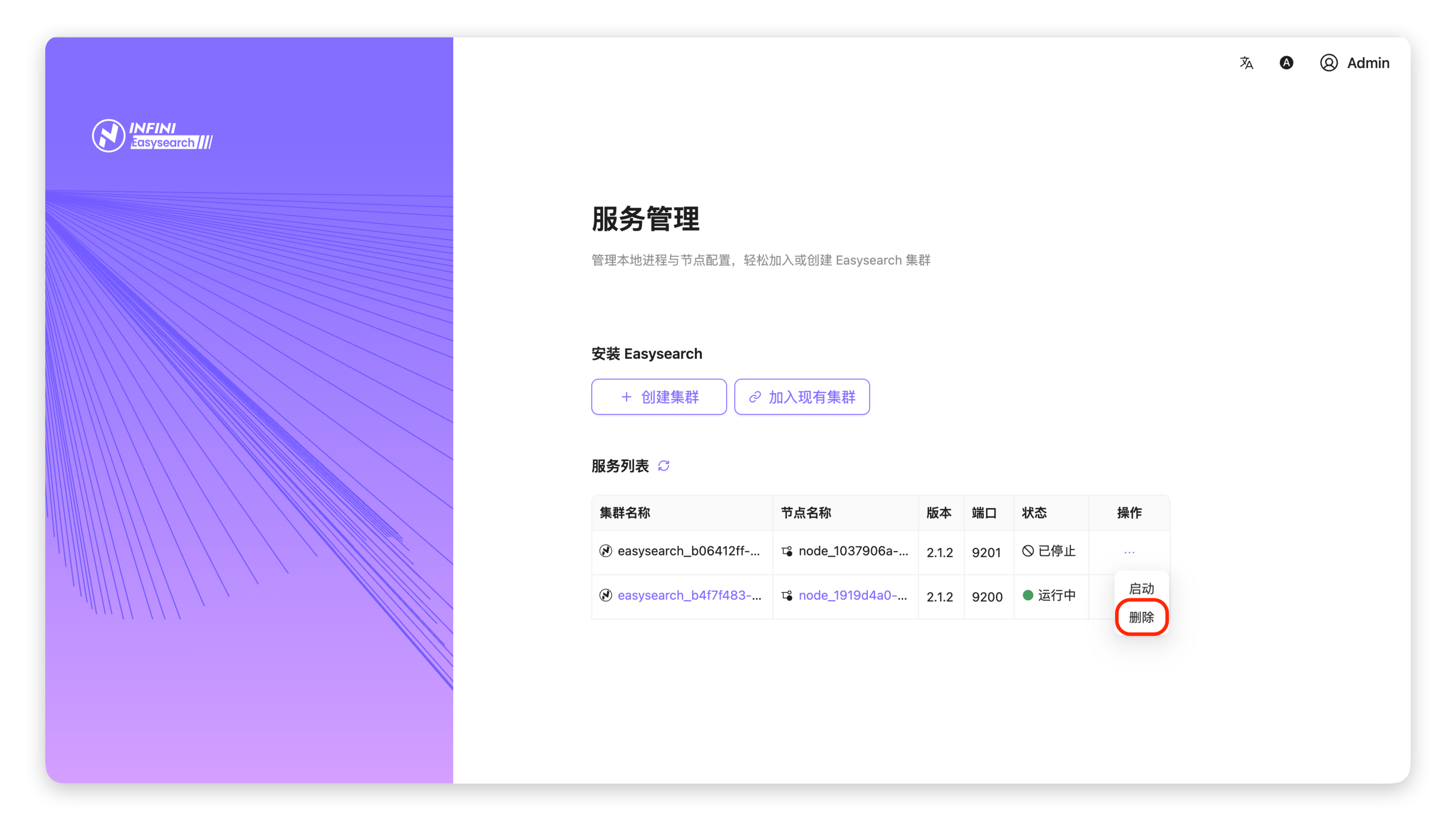This screenshot has width=1456, height=838.
Task: Open the three-dot actions menu for port 9201
Action: point(1129,552)
